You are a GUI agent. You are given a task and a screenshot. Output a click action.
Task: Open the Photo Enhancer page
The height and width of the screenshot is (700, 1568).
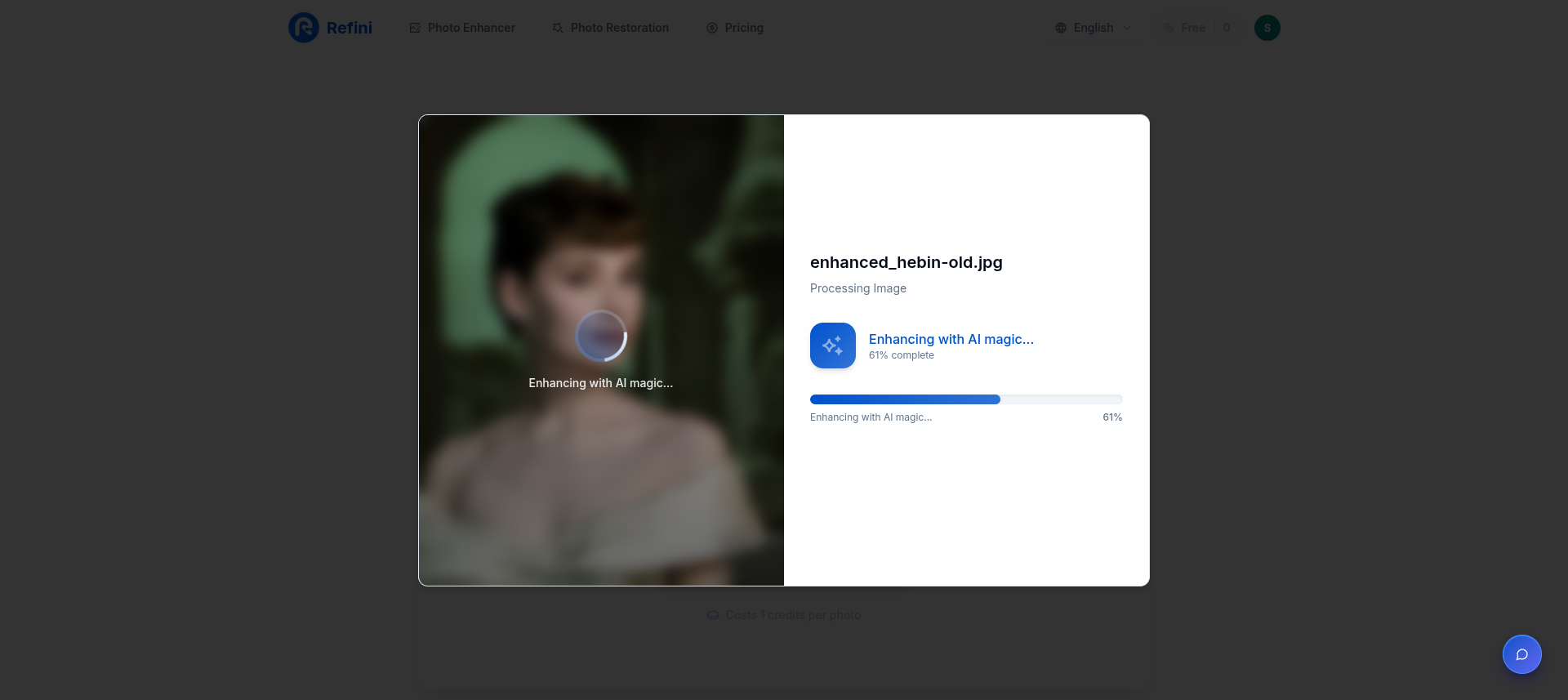pyautogui.click(x=462, y=28)
